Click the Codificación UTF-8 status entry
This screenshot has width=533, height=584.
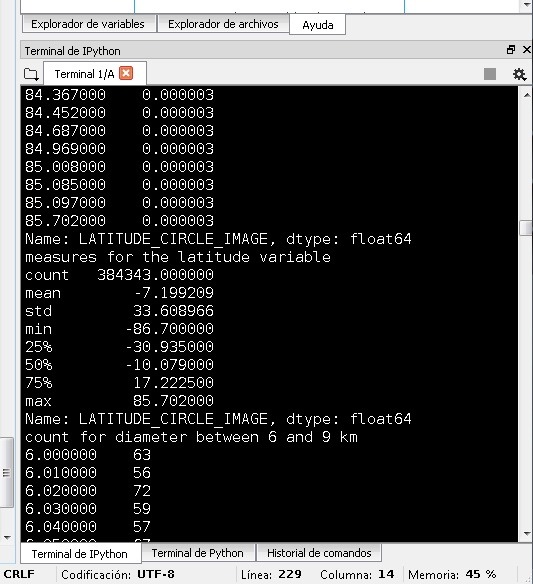(x=118, y=574)
